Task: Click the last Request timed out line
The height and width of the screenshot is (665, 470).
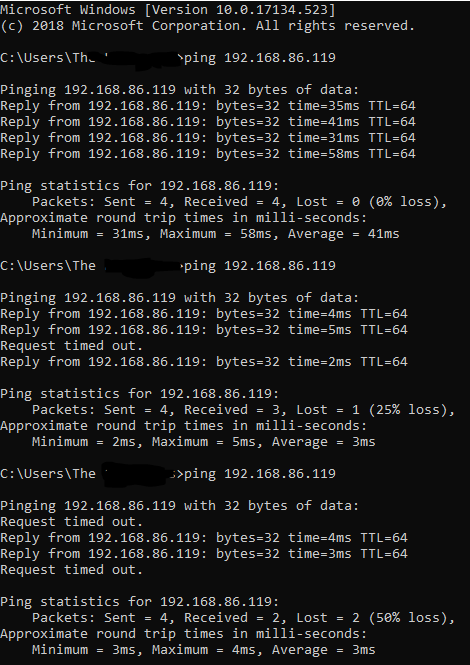Action: (x=71, y=570)
